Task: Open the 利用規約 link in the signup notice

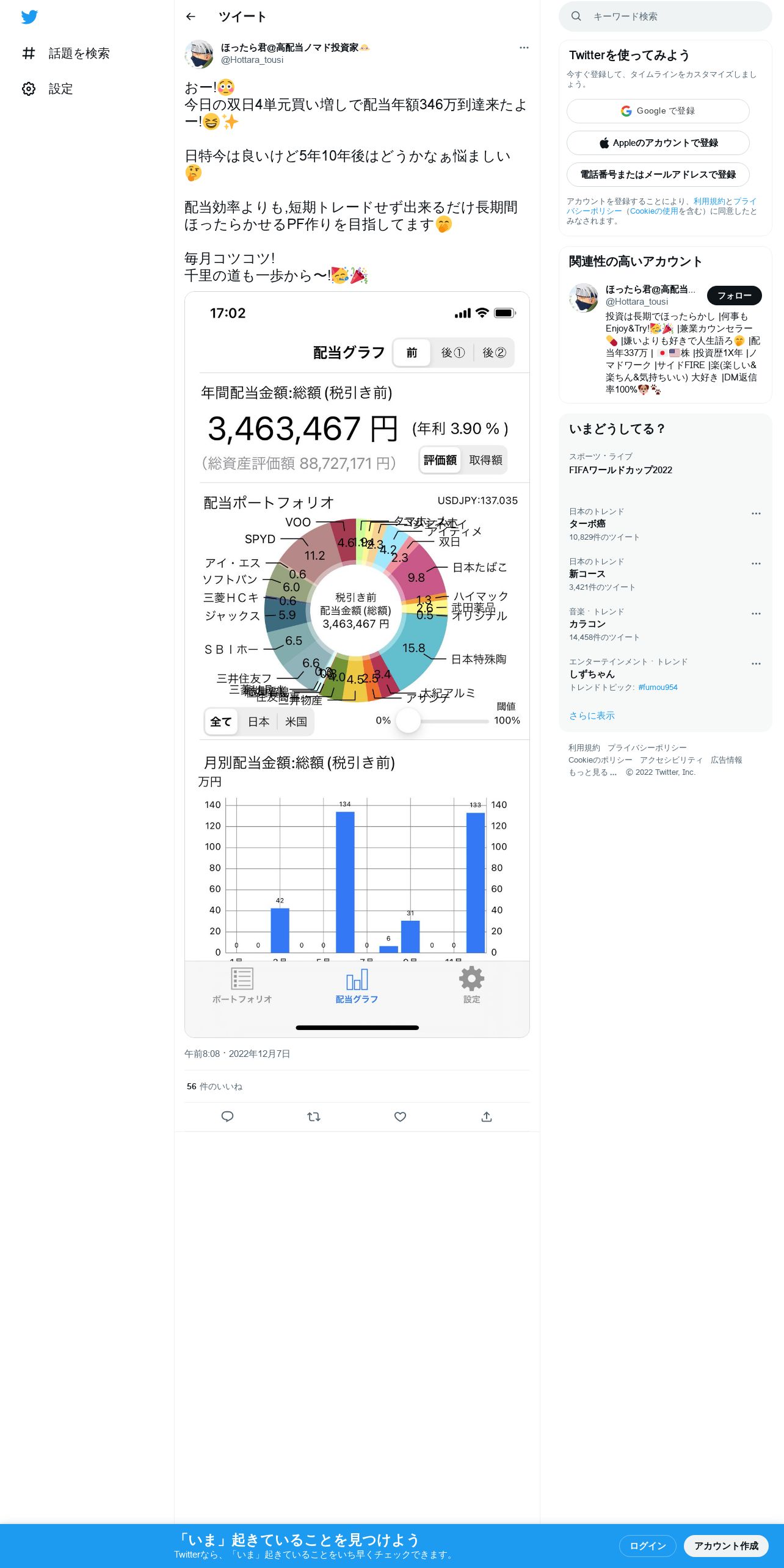Action: [709, 201]
